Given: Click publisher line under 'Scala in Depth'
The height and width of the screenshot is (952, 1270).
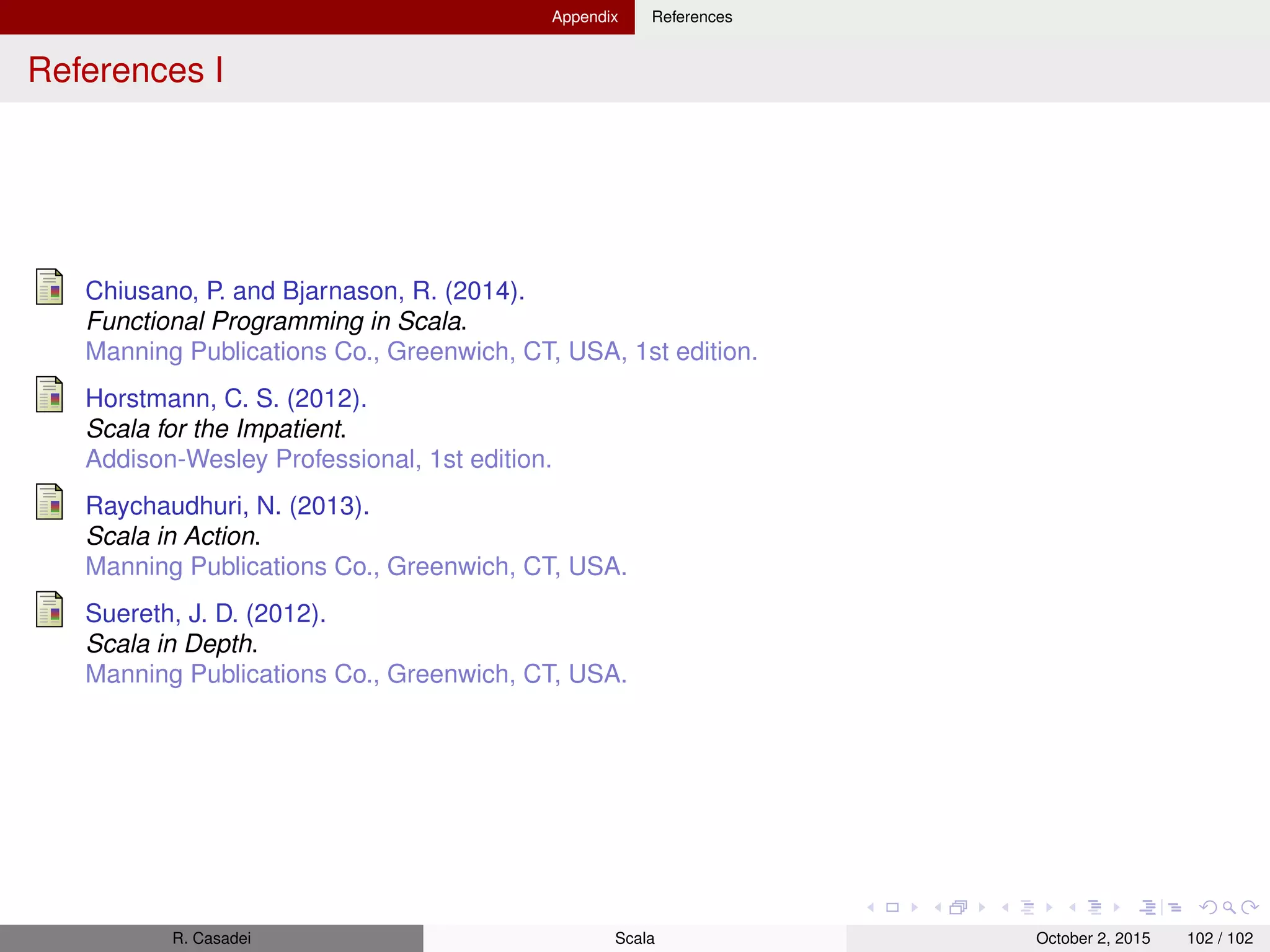Looking at the screenshot, I should pos(357,674).
